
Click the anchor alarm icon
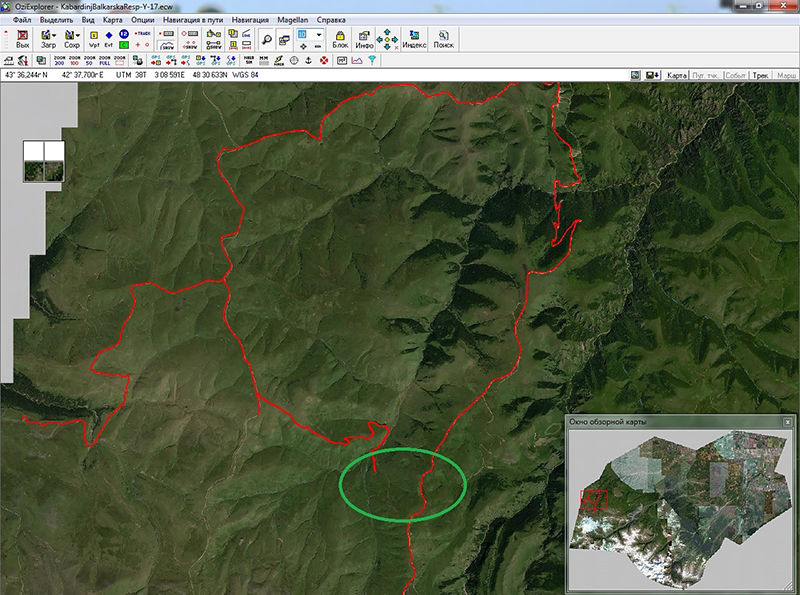[x=308, y=60]
